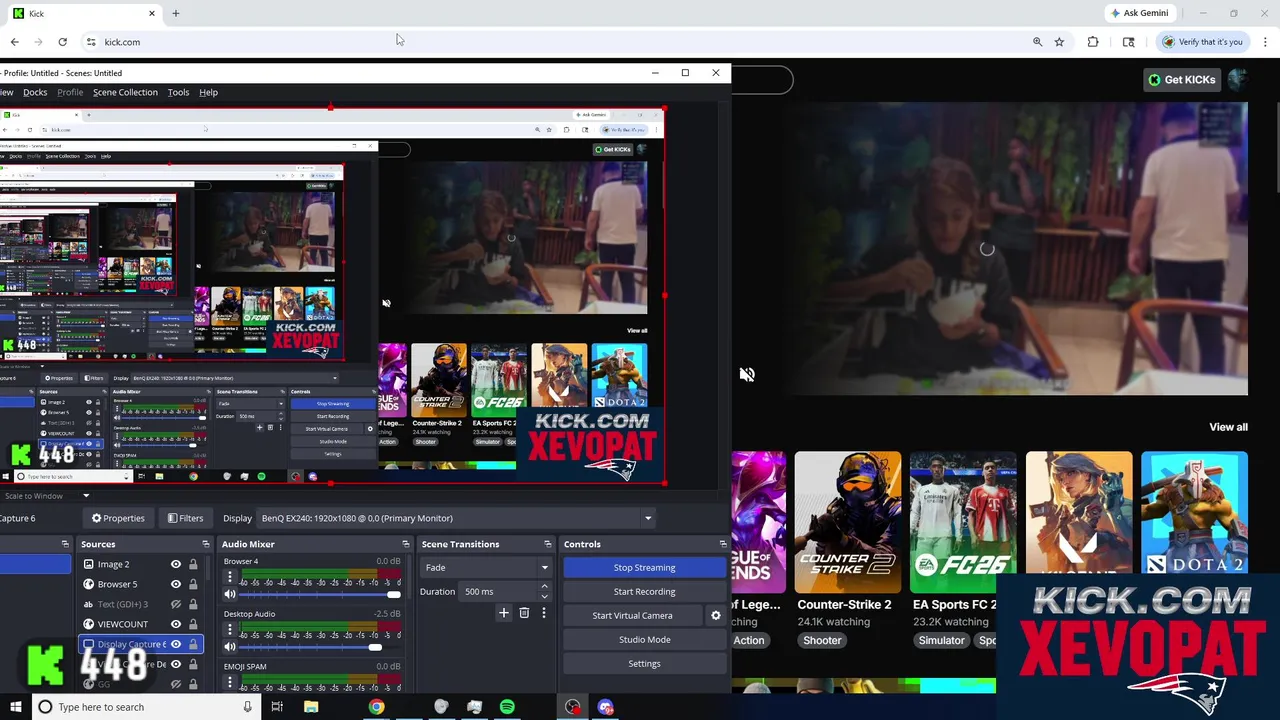Open the Docks menu in OBS

point(35,92)
